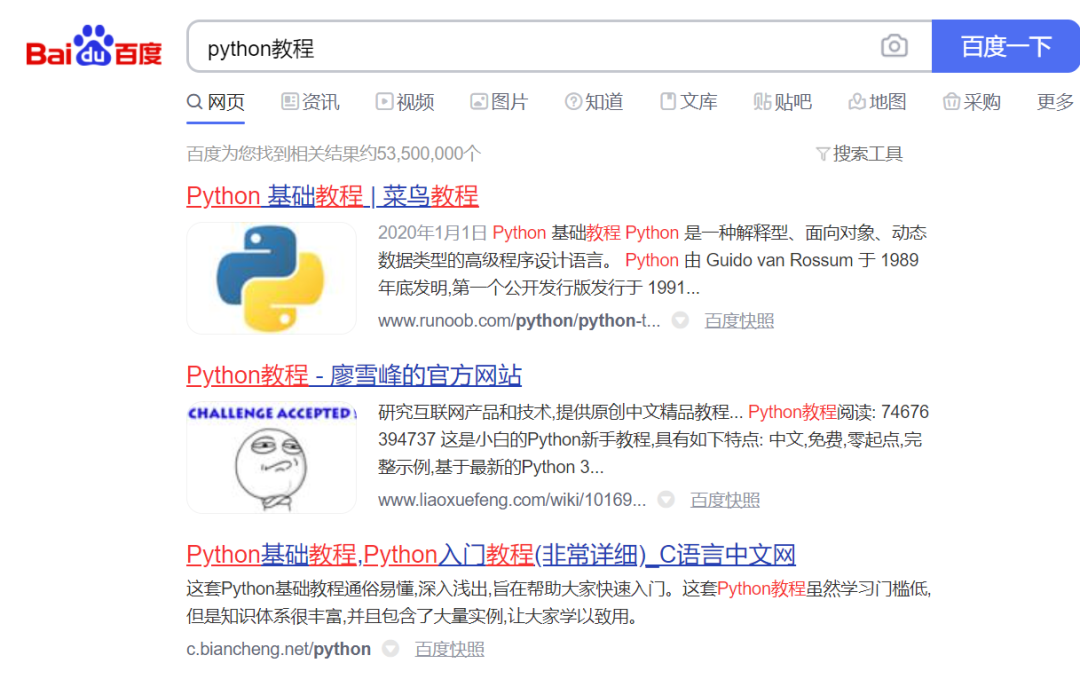Expand dropdown arrow beside c.biancheng.net URL
The image size is (1080, 679).
391,649
